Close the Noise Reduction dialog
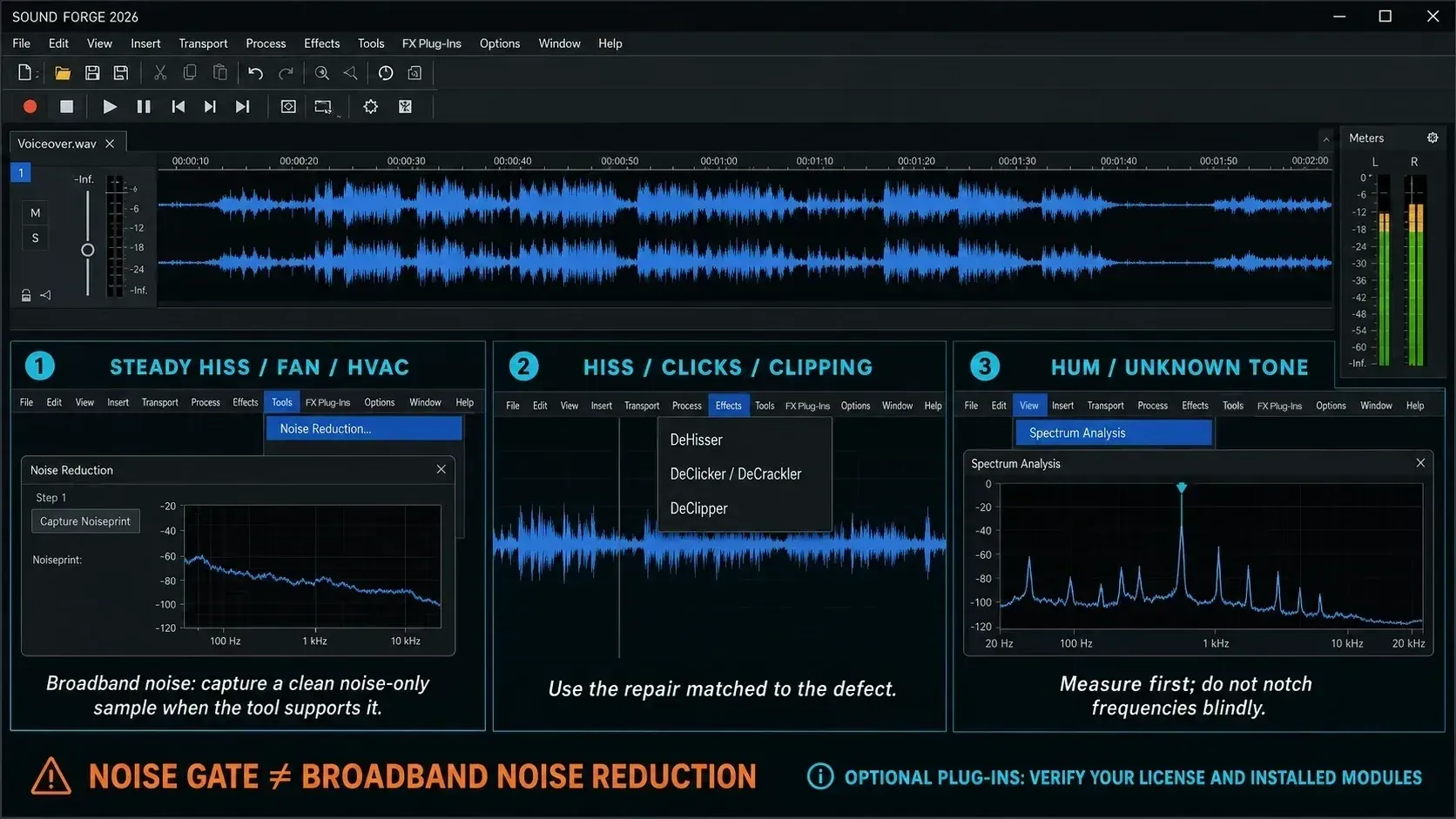This screenshot has height=819, width=1456. click(442, 469)
